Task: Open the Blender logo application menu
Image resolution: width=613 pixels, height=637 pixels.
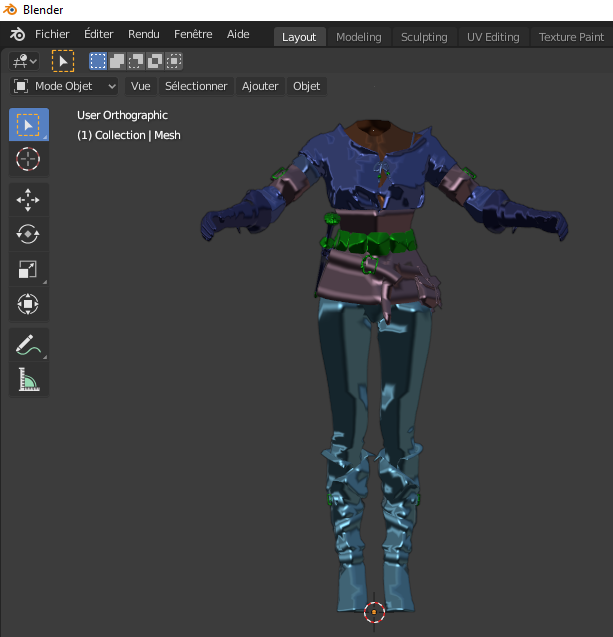Action: pyautogui.click(x=17, y=35)
